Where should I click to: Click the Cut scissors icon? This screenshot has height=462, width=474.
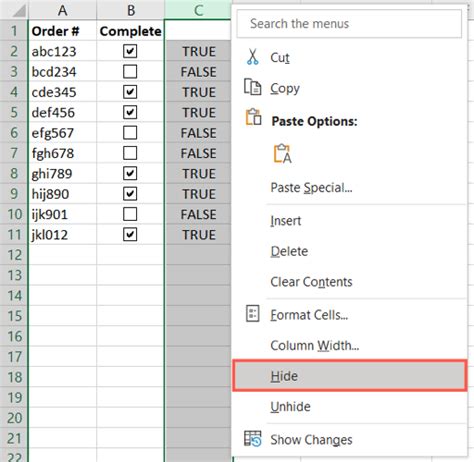(x=253, y=57)
